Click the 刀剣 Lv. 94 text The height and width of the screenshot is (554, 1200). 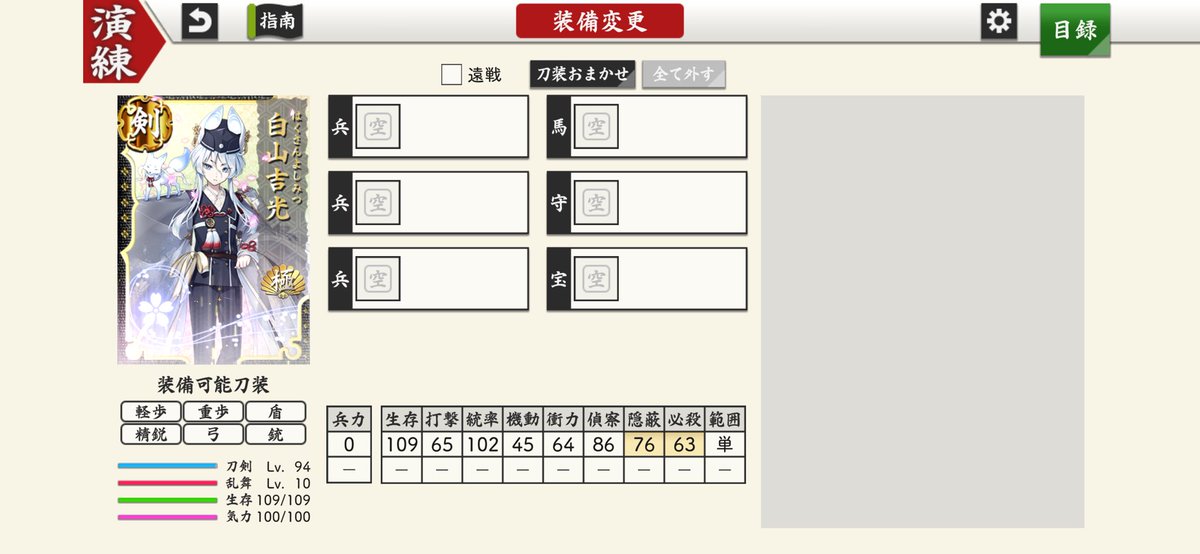click(x=268, y=466)
